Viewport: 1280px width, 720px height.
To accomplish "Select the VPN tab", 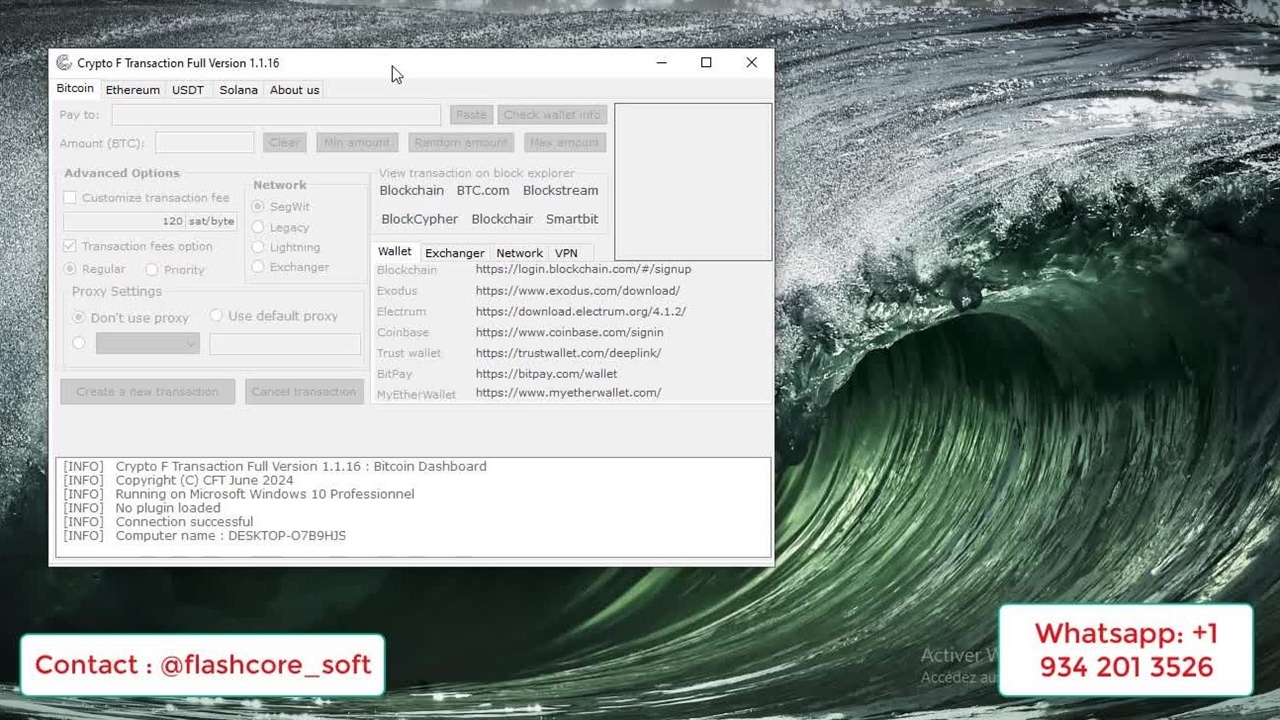I will tap(567, 253).
